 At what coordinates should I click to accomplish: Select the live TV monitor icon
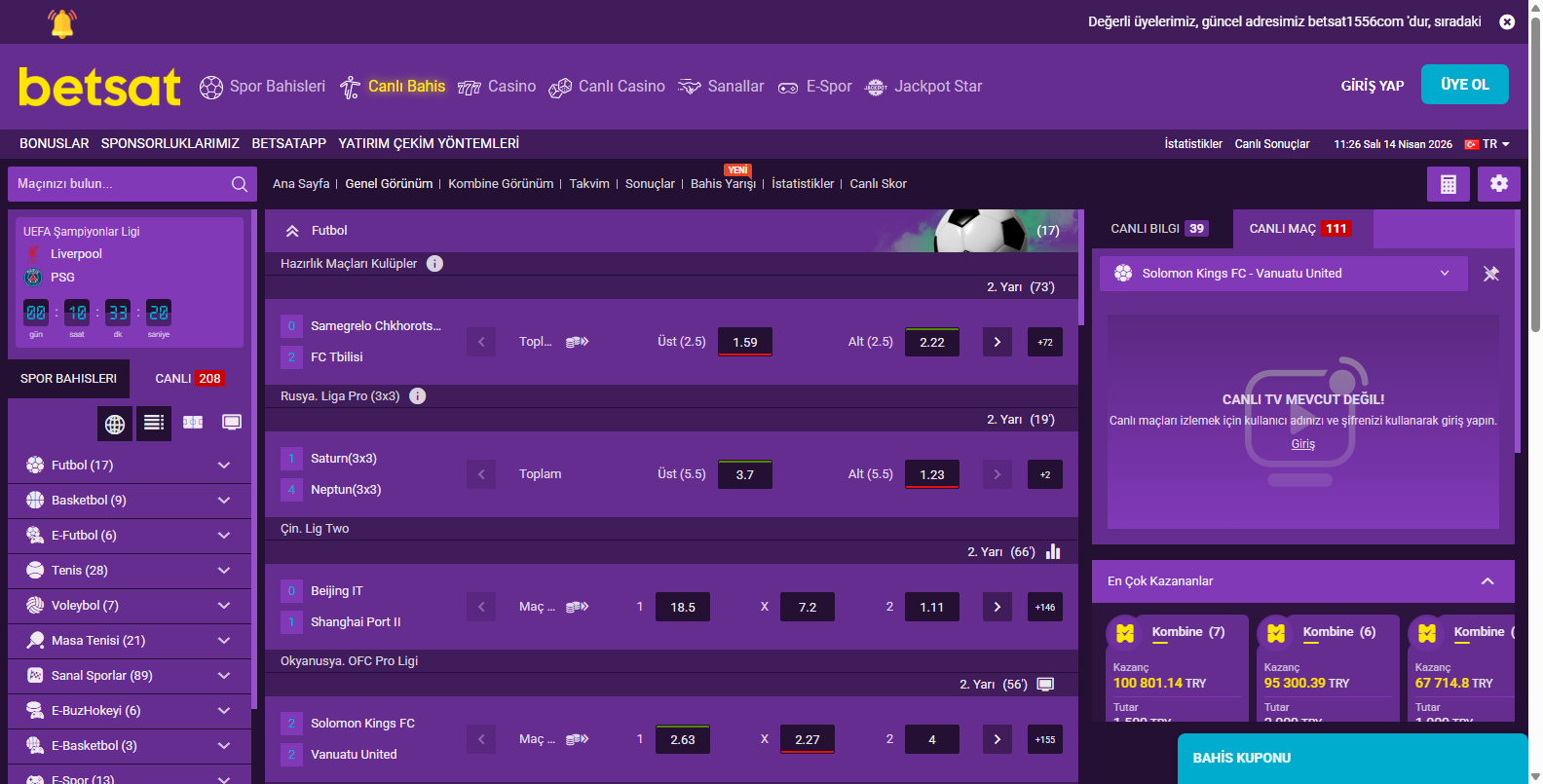pyautogui.click(x=232, y=423)
